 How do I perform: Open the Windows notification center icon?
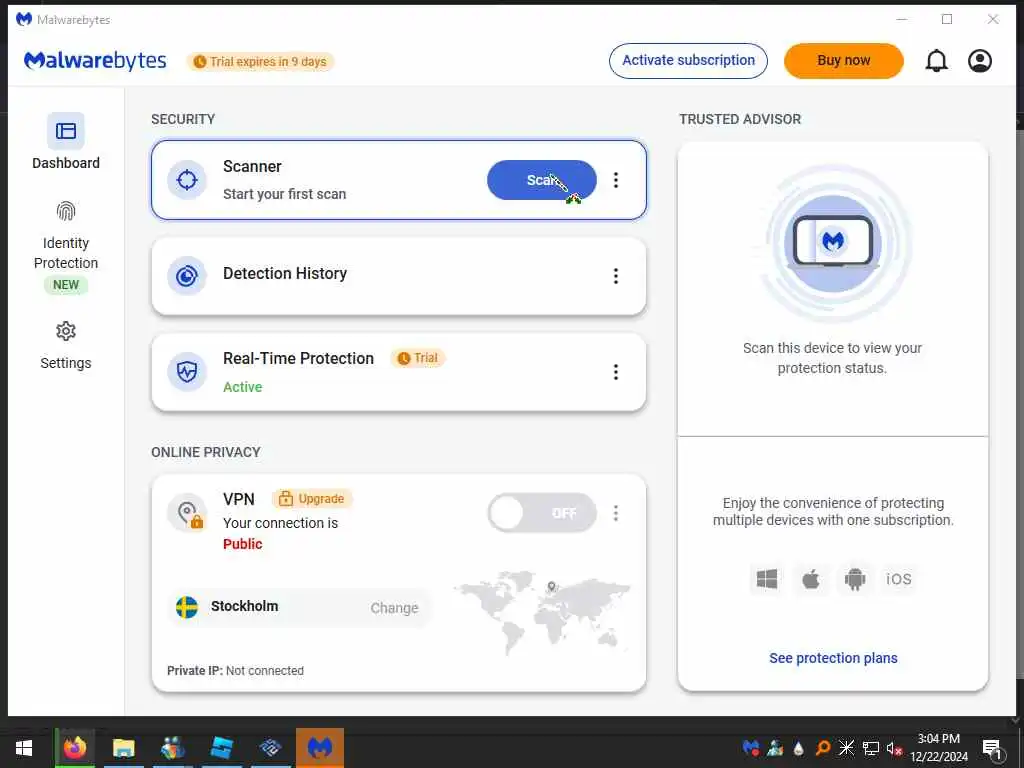(992, 748)
